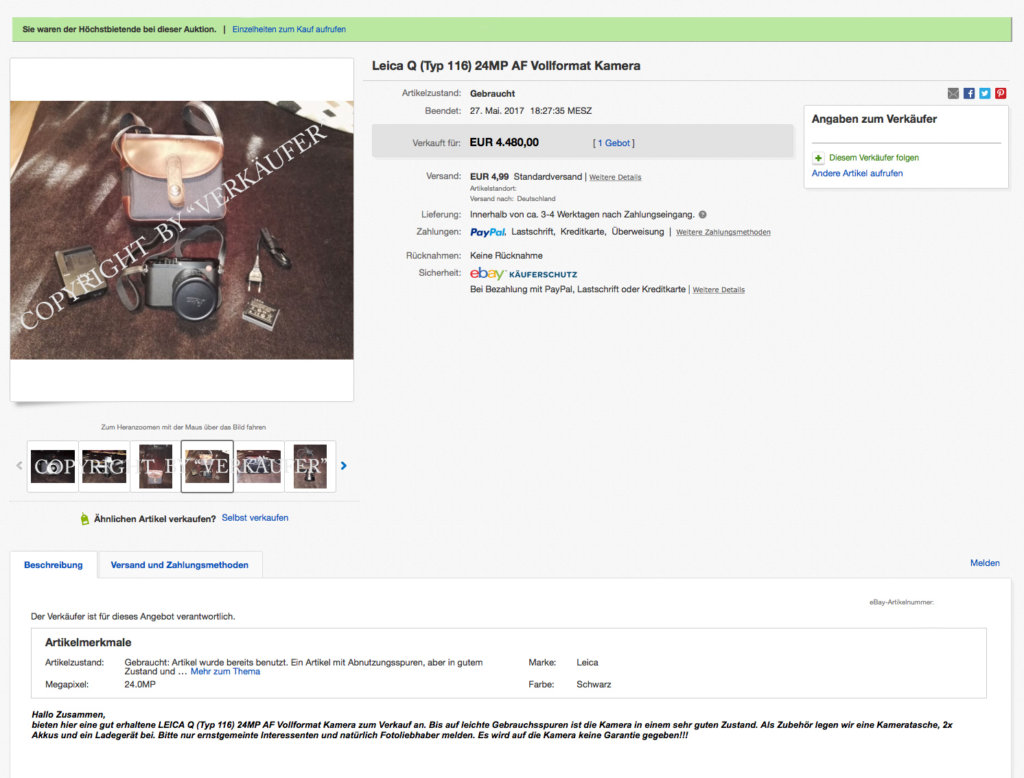Screen dimensions: 1024x778
Task: Click the green sell tag icon
Action: [x=84, y=519]
